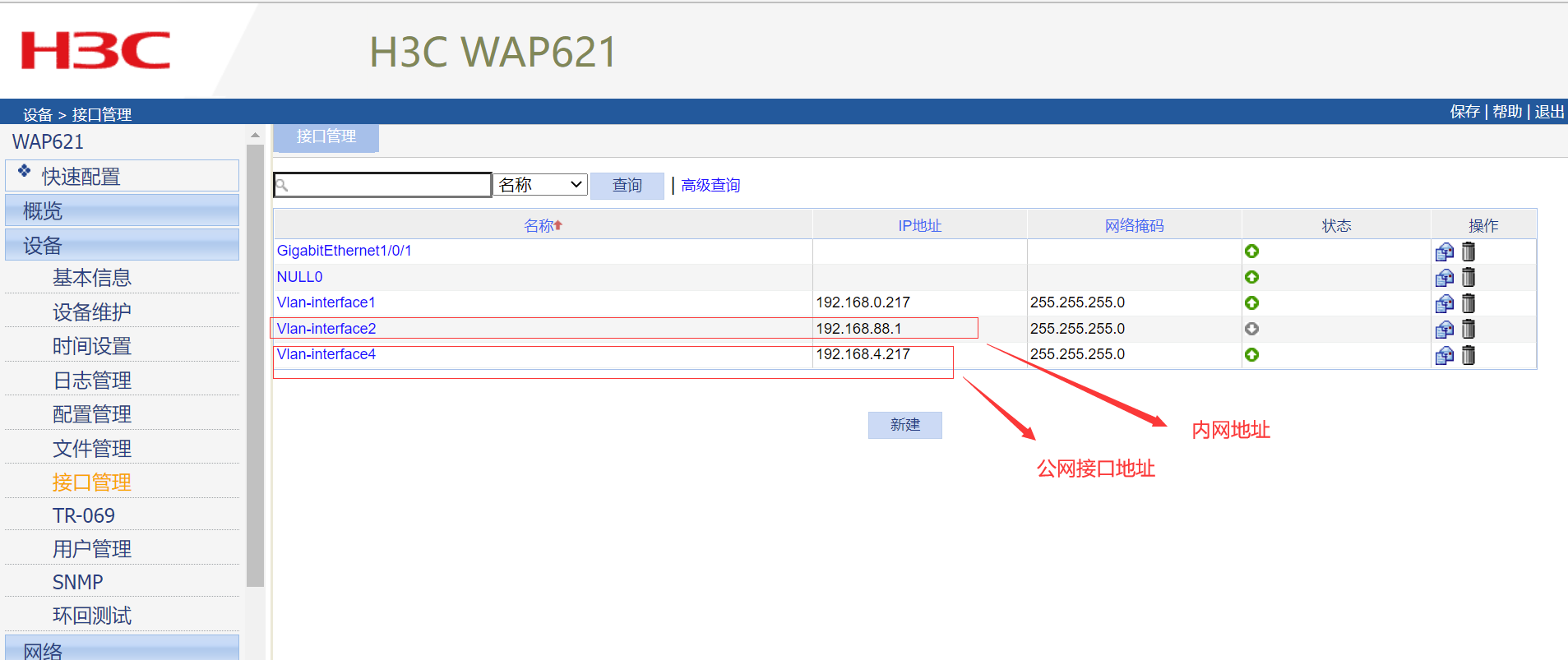
Task: Open modify icon for Vlan-interface1
Action: (1444, 303)
